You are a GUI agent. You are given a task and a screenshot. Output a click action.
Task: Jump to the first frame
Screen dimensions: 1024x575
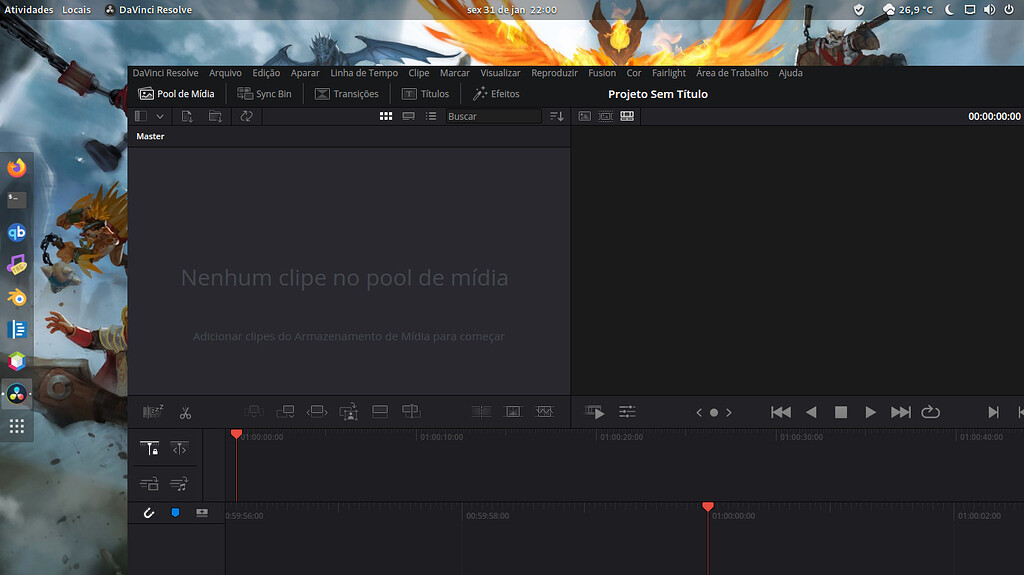[x=780, y=412]
